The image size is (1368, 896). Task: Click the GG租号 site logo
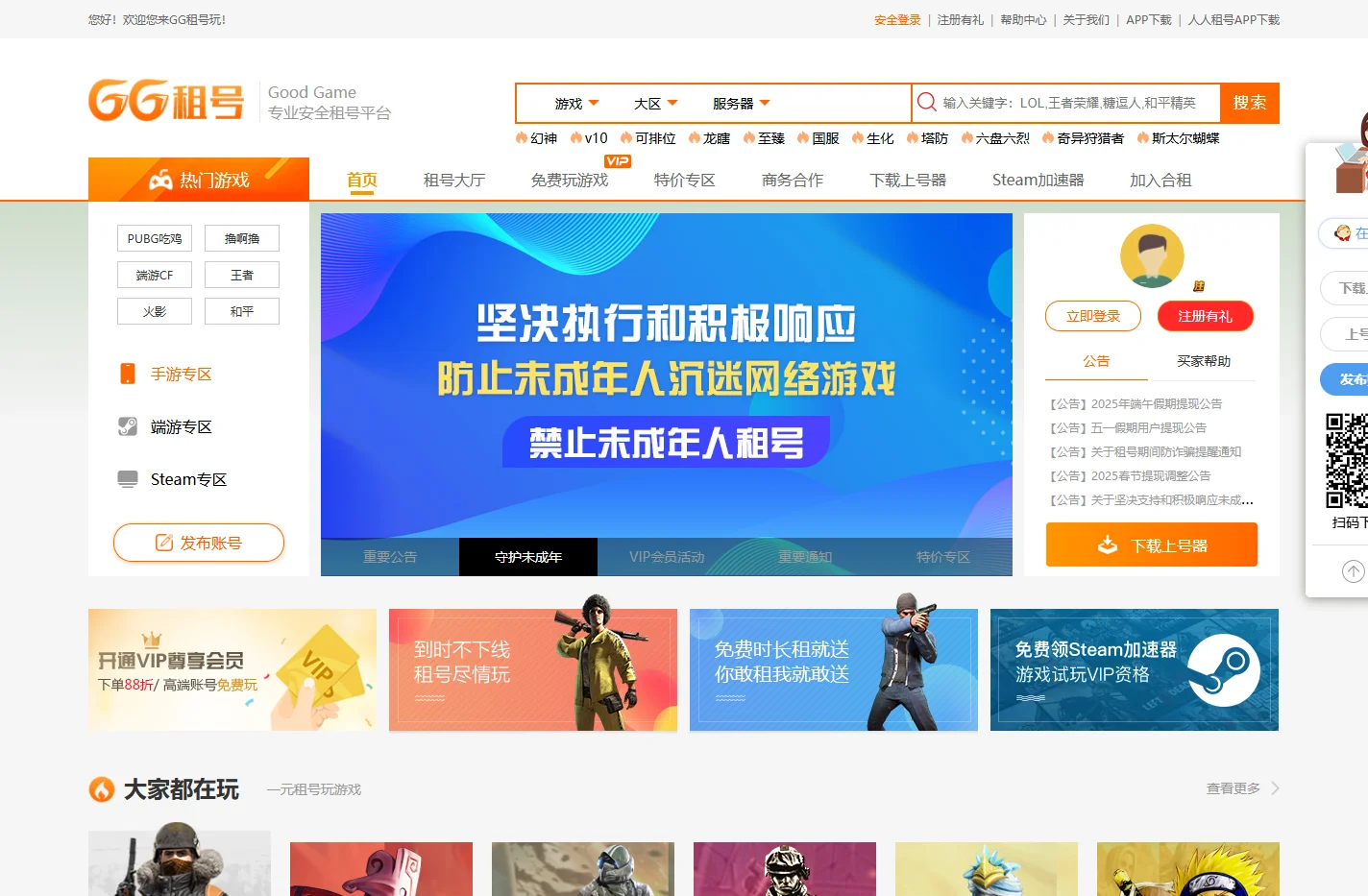(x=166, y=101)
